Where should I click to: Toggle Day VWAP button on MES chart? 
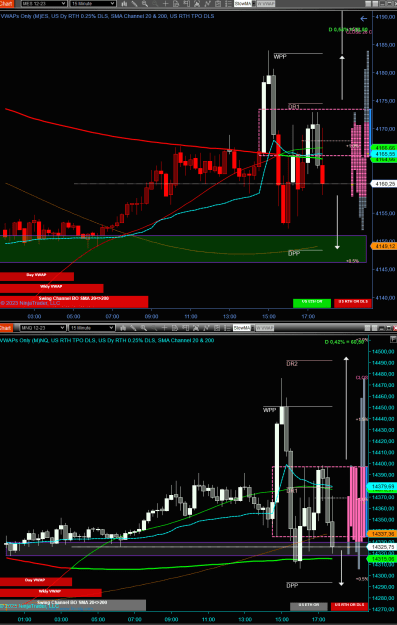(x=37, y=276)
